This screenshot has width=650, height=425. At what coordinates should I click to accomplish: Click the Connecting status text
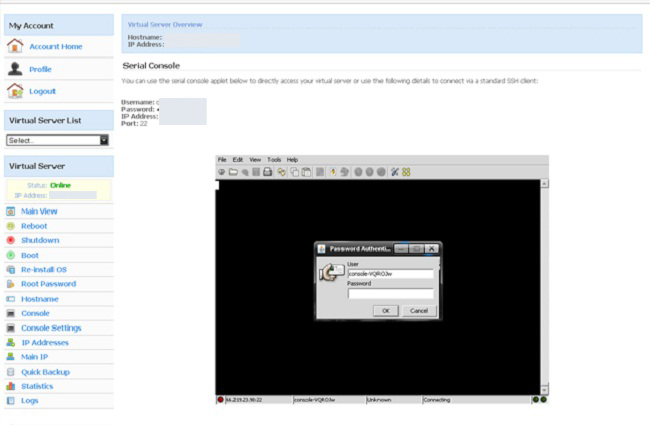[437, 400]
